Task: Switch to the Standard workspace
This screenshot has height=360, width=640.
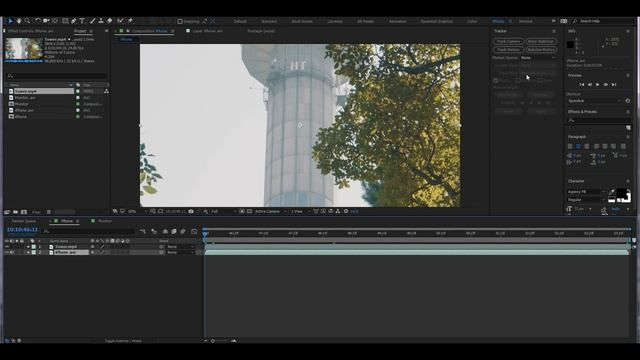Action: coord(269,21)
